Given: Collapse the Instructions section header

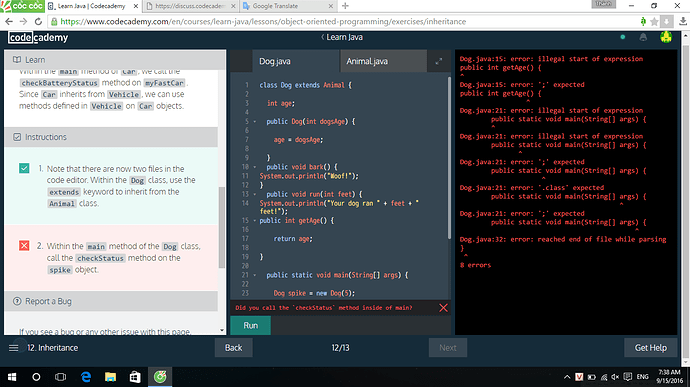Looking at the screenshot, I should pos(111,137).
